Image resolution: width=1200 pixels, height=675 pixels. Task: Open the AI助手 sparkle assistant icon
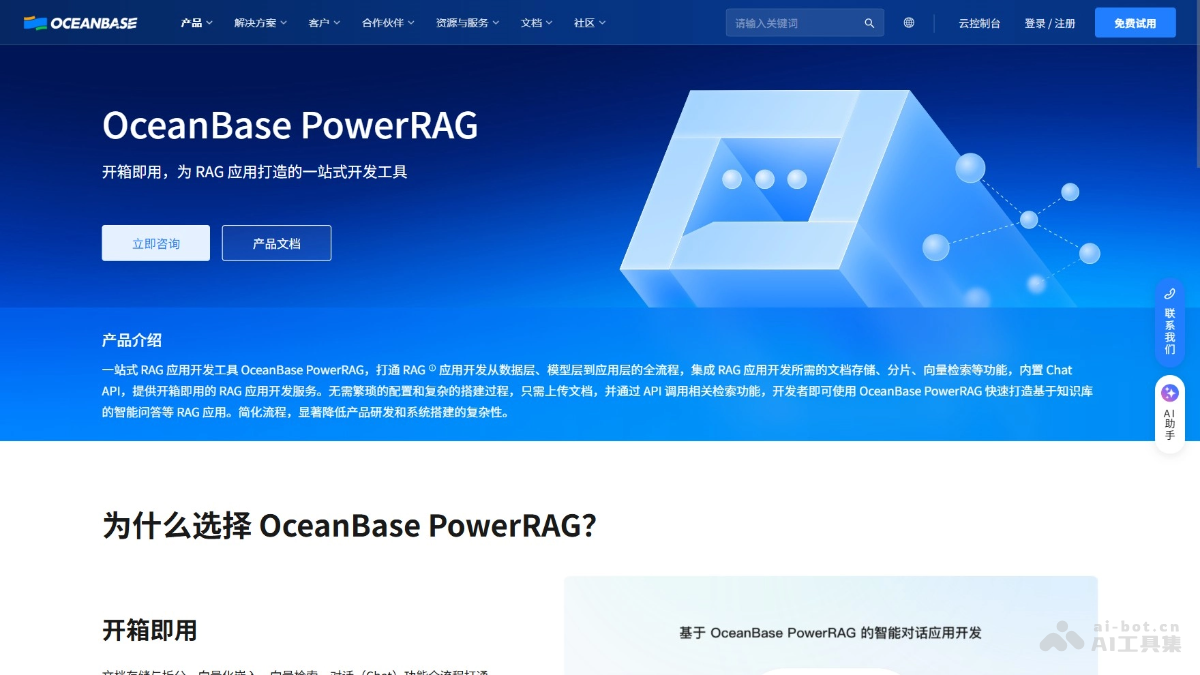(1169, 393)
